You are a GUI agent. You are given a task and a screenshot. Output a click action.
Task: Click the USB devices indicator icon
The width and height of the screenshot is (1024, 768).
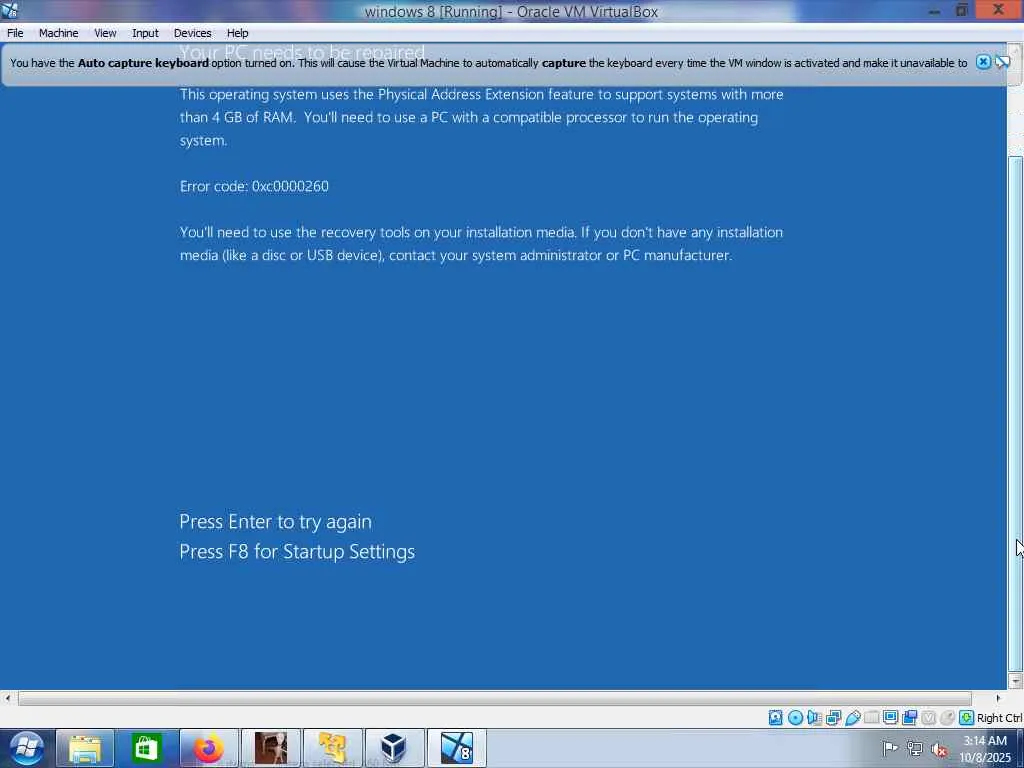[x=852, y=718]
